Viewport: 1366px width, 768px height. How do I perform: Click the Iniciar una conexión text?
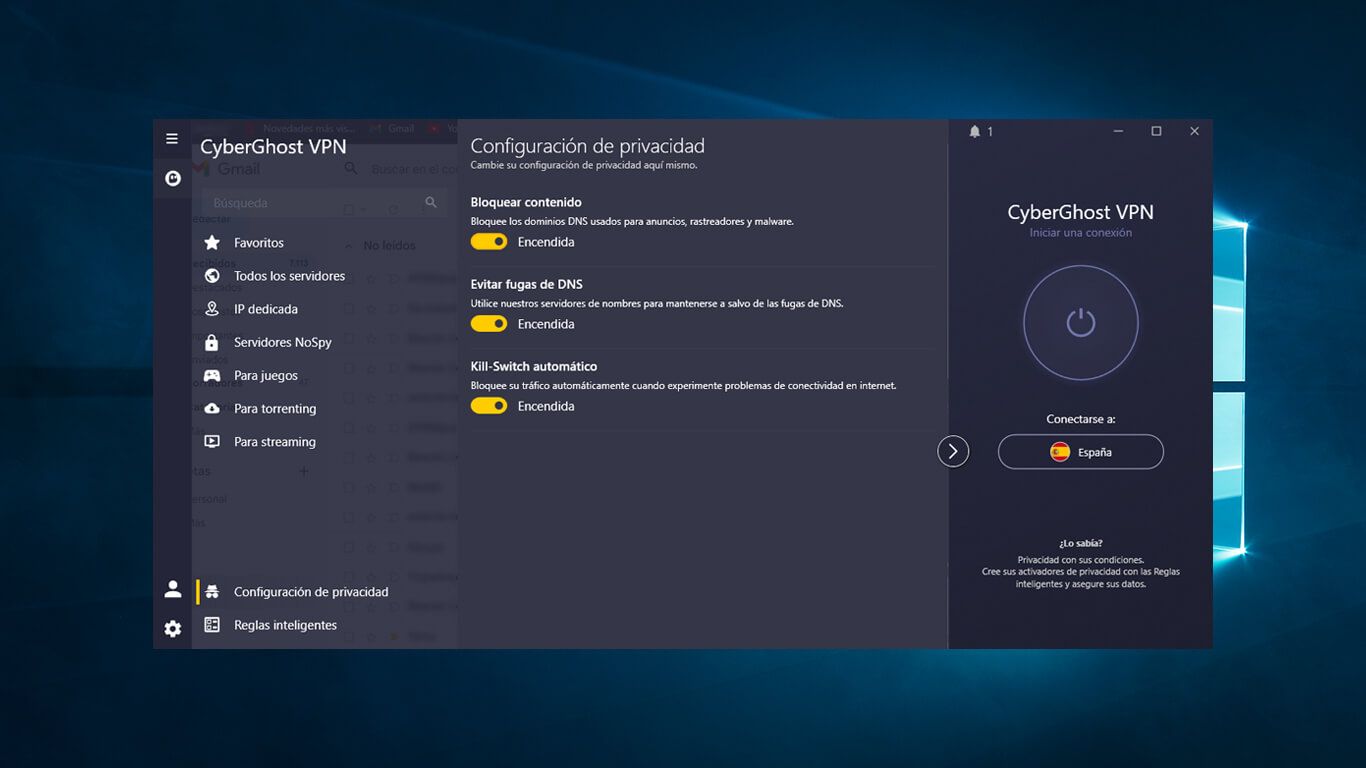coord(1081,233)
